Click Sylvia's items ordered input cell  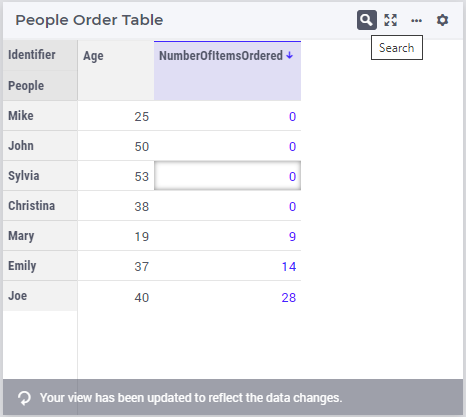point(227,176)
